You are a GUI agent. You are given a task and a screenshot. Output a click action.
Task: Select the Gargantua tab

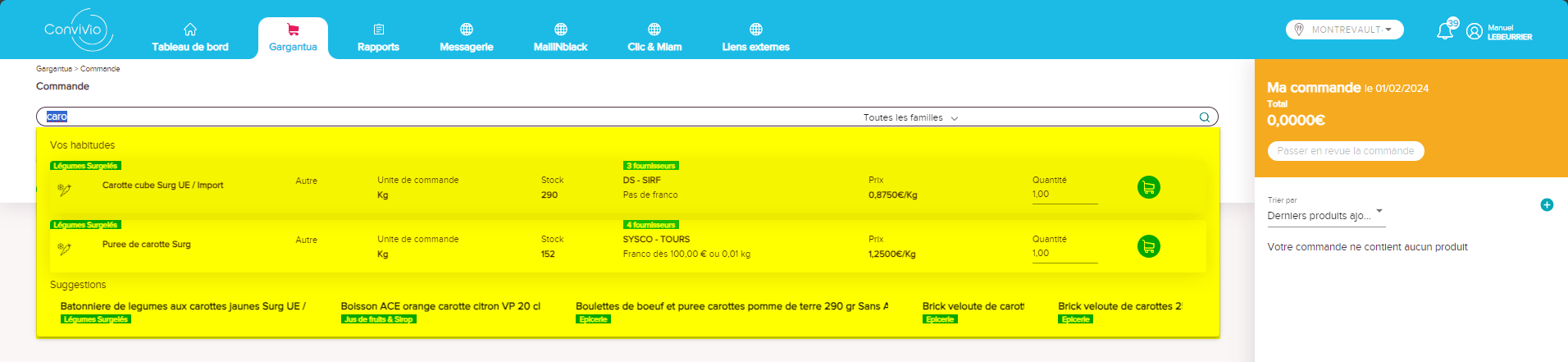[x=293, y=38]
